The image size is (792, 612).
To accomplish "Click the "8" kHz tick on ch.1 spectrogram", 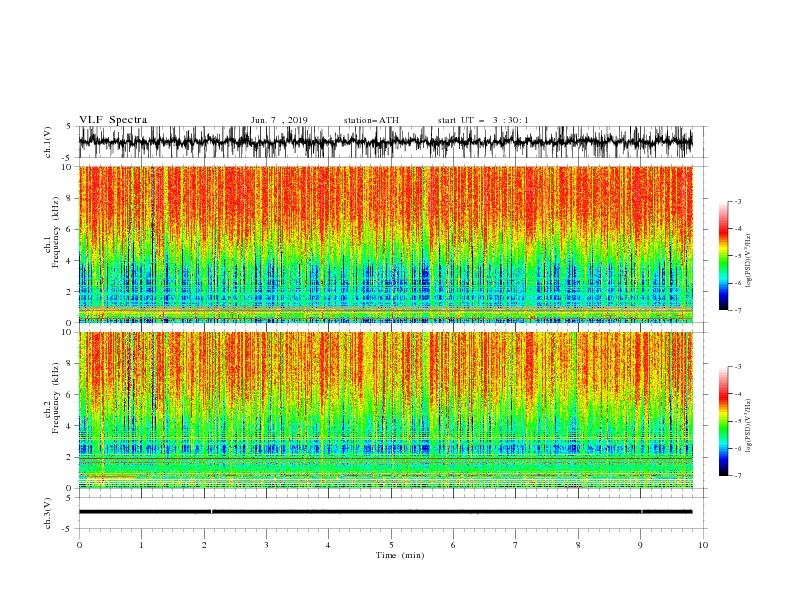I will click(71, 198).
